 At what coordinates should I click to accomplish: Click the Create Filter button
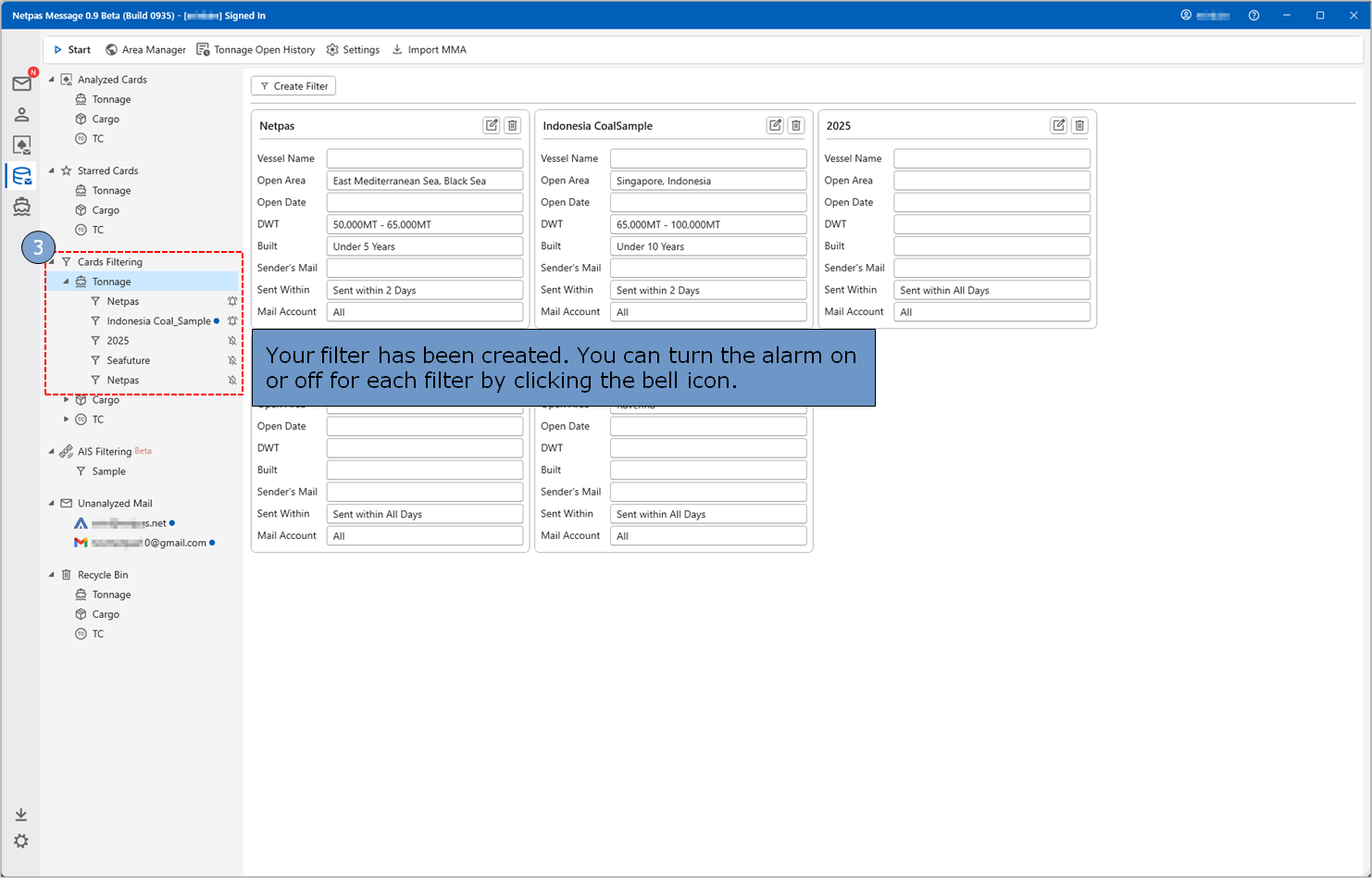pos(293,86)
